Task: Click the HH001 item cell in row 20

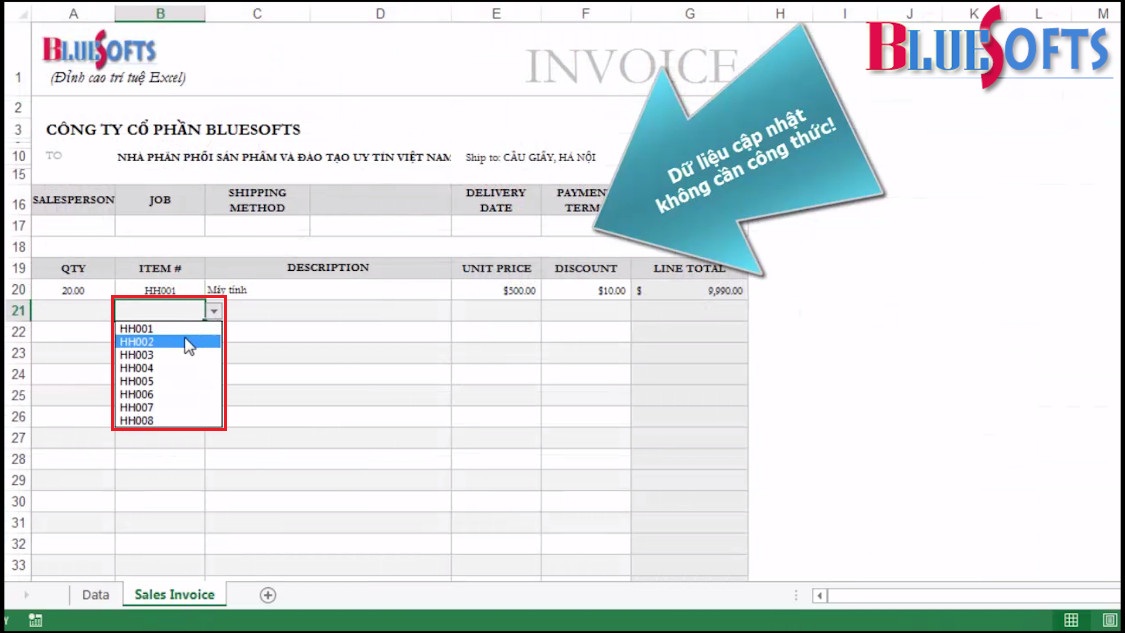Action: coord(160,290)
